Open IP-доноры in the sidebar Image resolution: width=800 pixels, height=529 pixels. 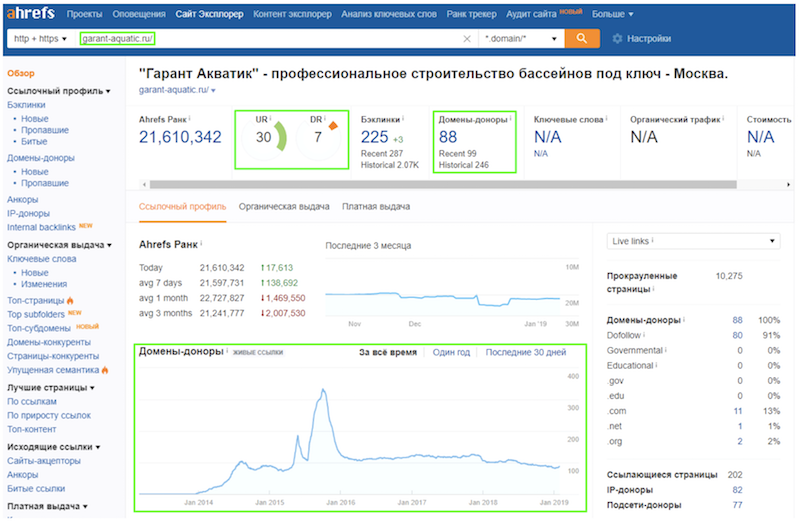pos(29,213)
